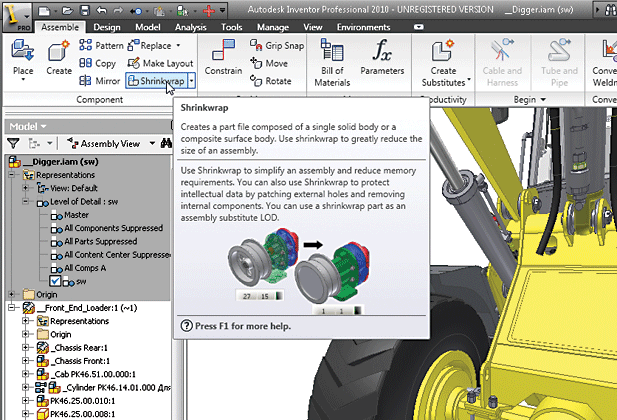Image resolution: width=617 pixels, height=420 pixels.
Task: Select the Copy component tool
Action: (x=97, y=63)
